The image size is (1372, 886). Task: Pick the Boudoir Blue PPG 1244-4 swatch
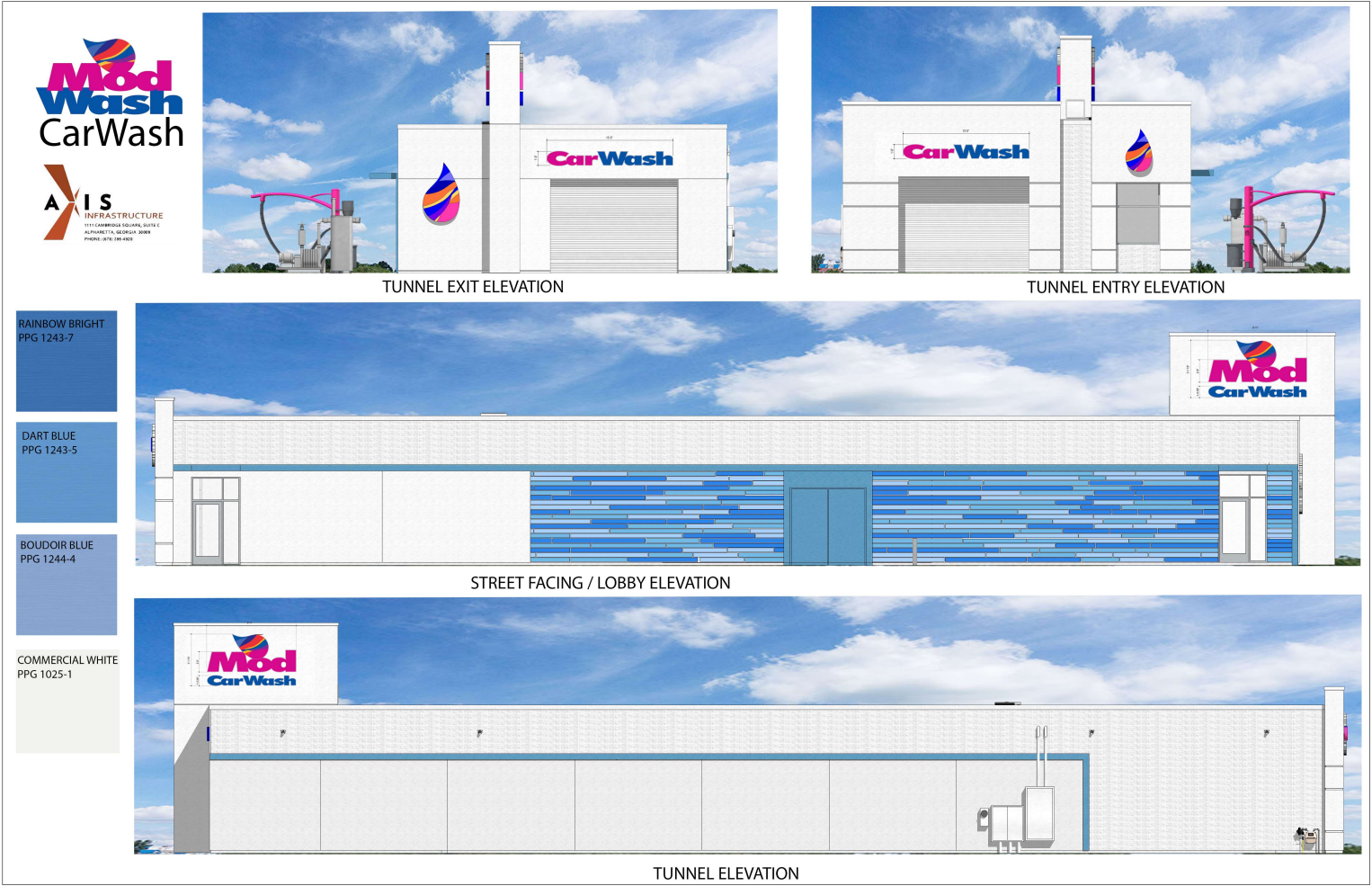click(67, 585)
